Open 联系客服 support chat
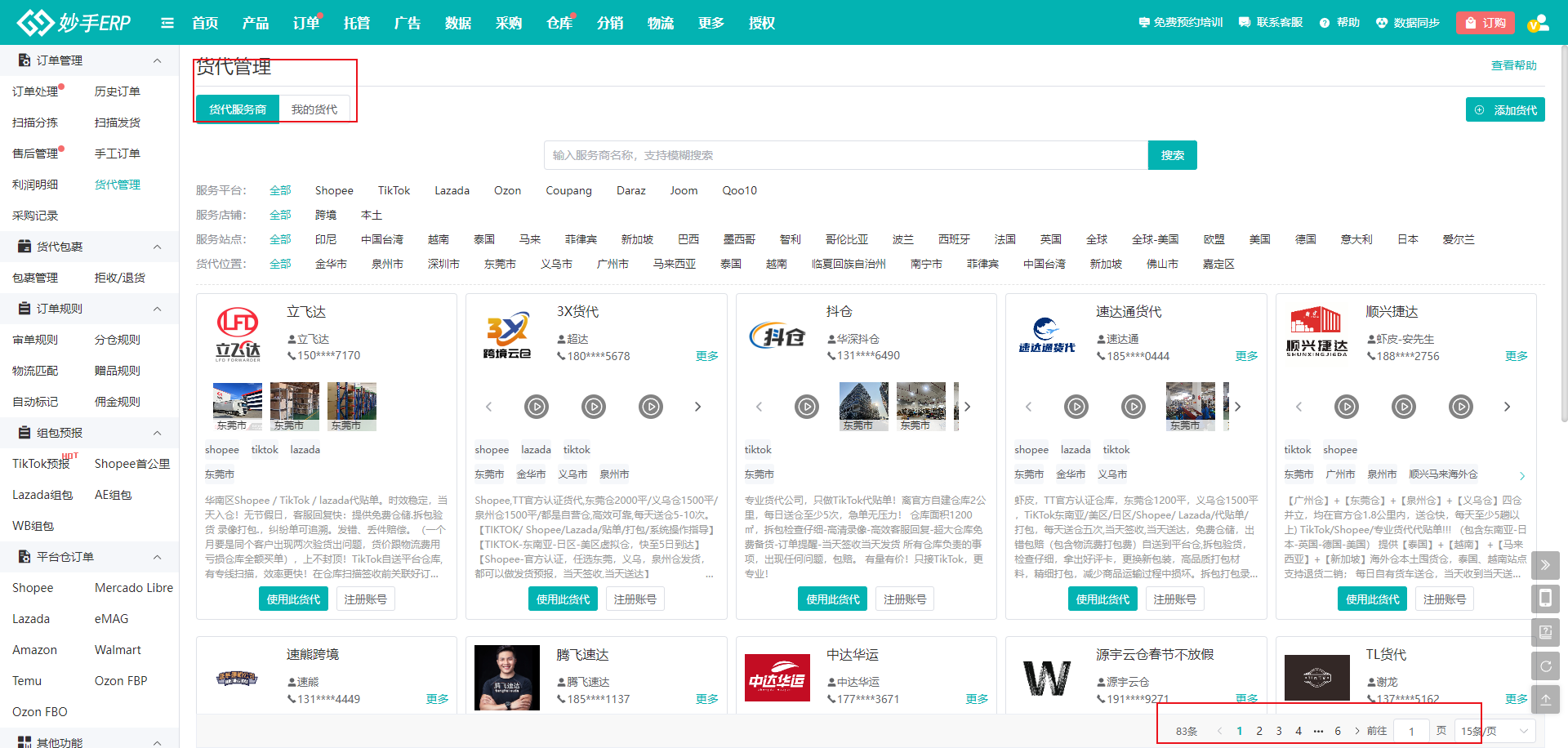This screenshot has width=1568, height=748. click(x=1271, y=23)
